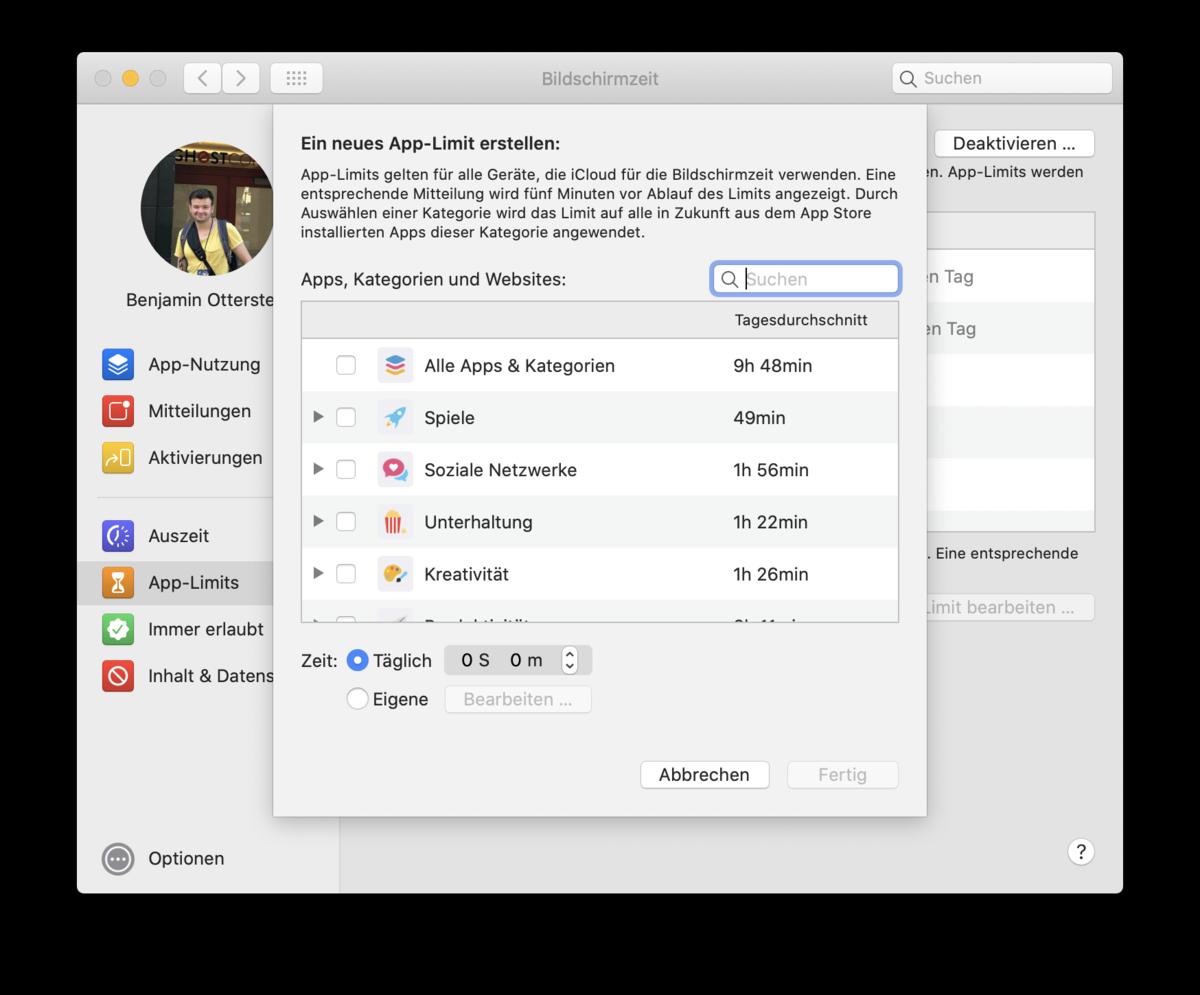Image resolution: width=1200 pixels, height=995 pixels.
Task: Click the 9h 48min value
Action: [773, 365]
